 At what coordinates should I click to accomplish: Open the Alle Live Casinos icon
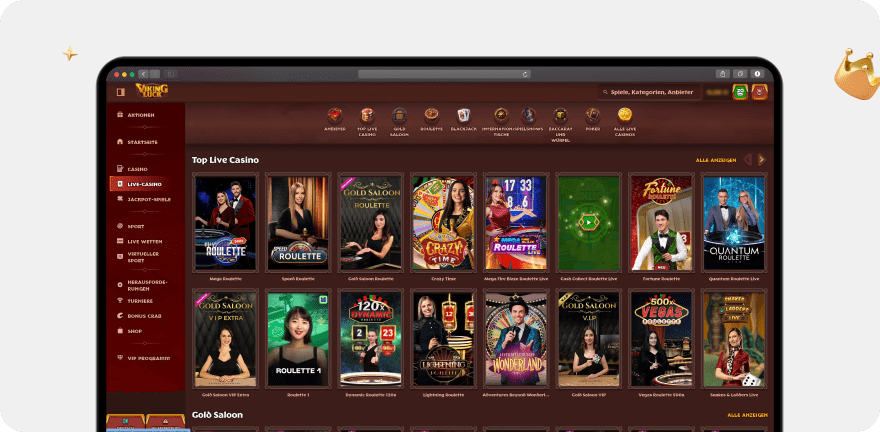(x=625, y=116)
